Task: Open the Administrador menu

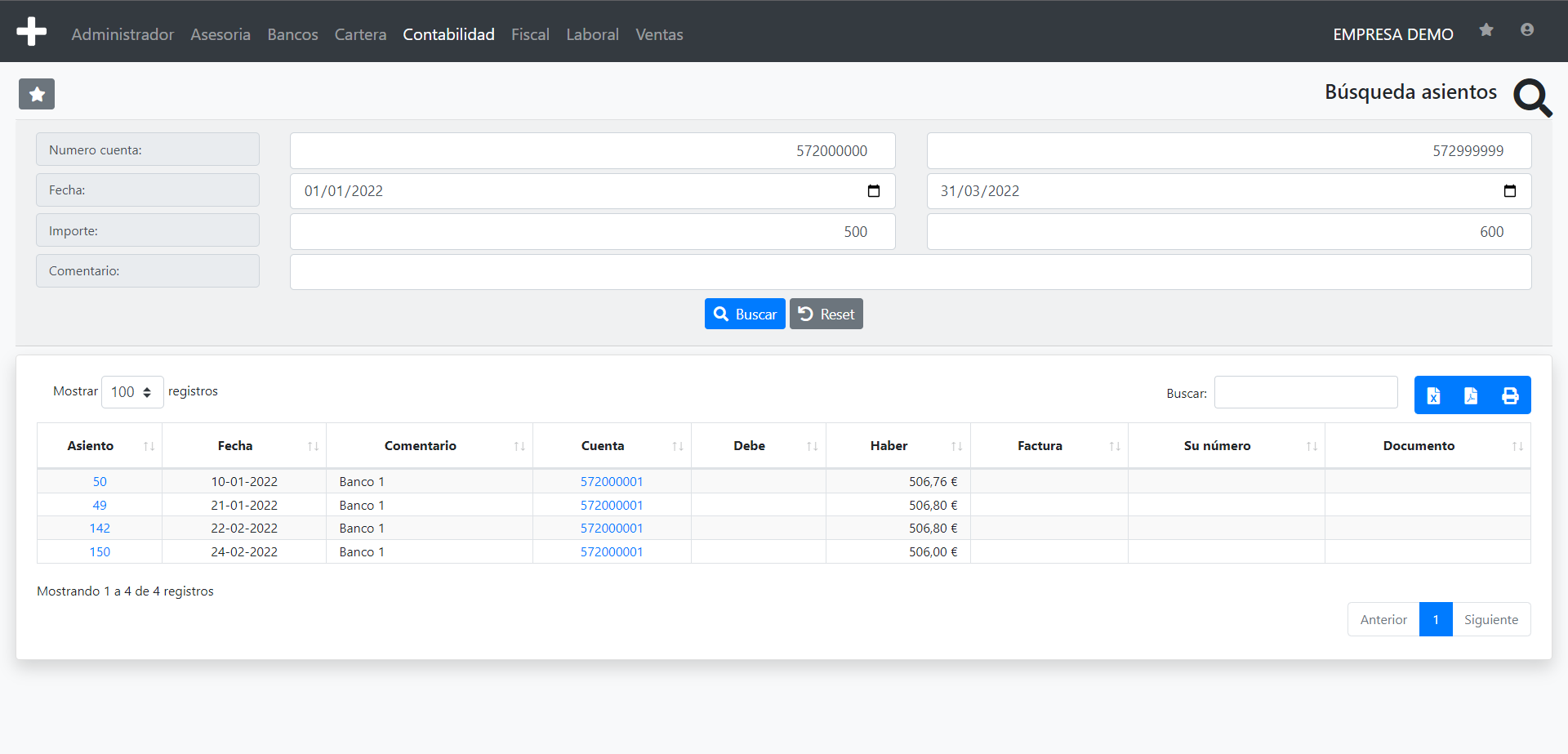Action: 122,34
